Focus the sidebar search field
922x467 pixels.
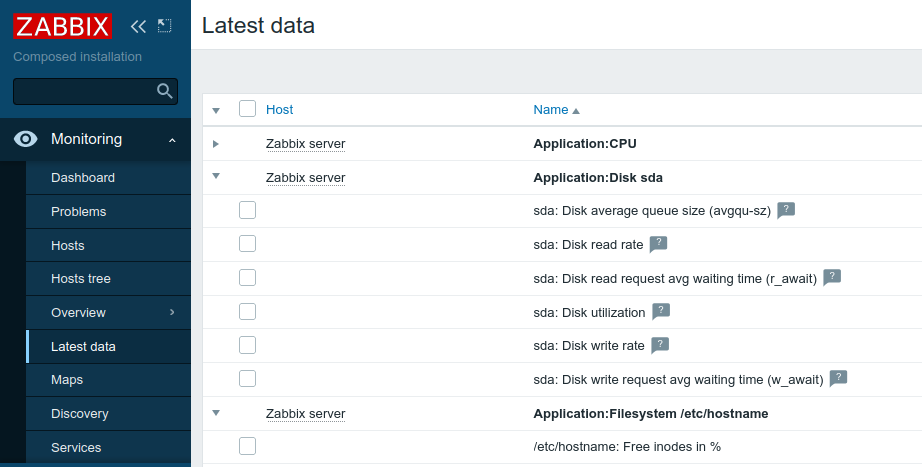point(84,92)
